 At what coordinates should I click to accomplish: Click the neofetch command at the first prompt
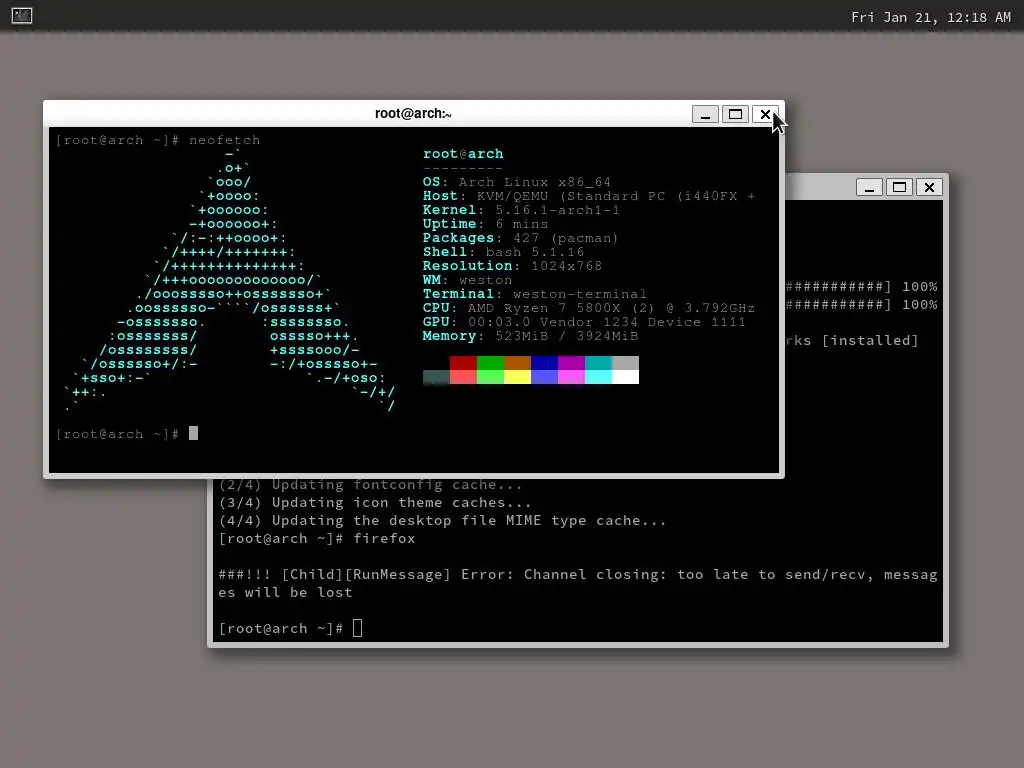click(x=225, y=140)
